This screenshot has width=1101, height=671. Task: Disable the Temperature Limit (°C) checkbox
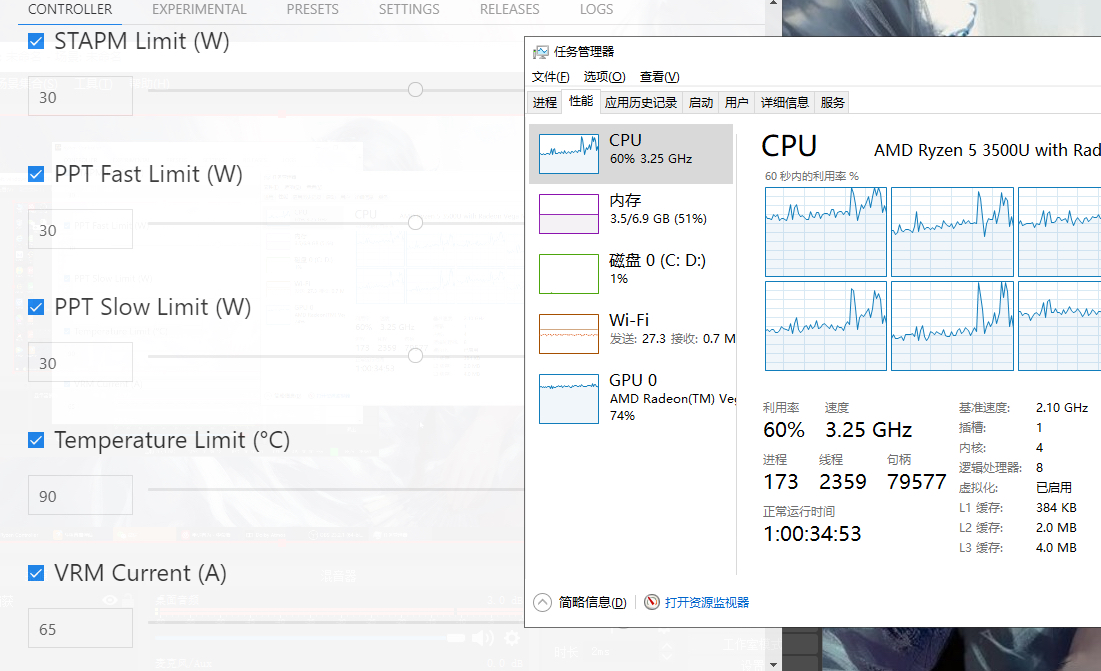[36, 440]
